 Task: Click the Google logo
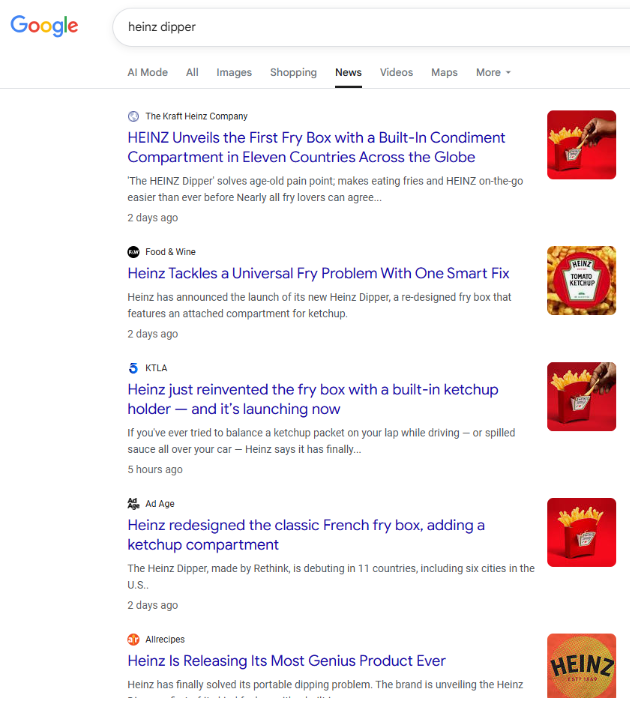[x=44, y=26]
